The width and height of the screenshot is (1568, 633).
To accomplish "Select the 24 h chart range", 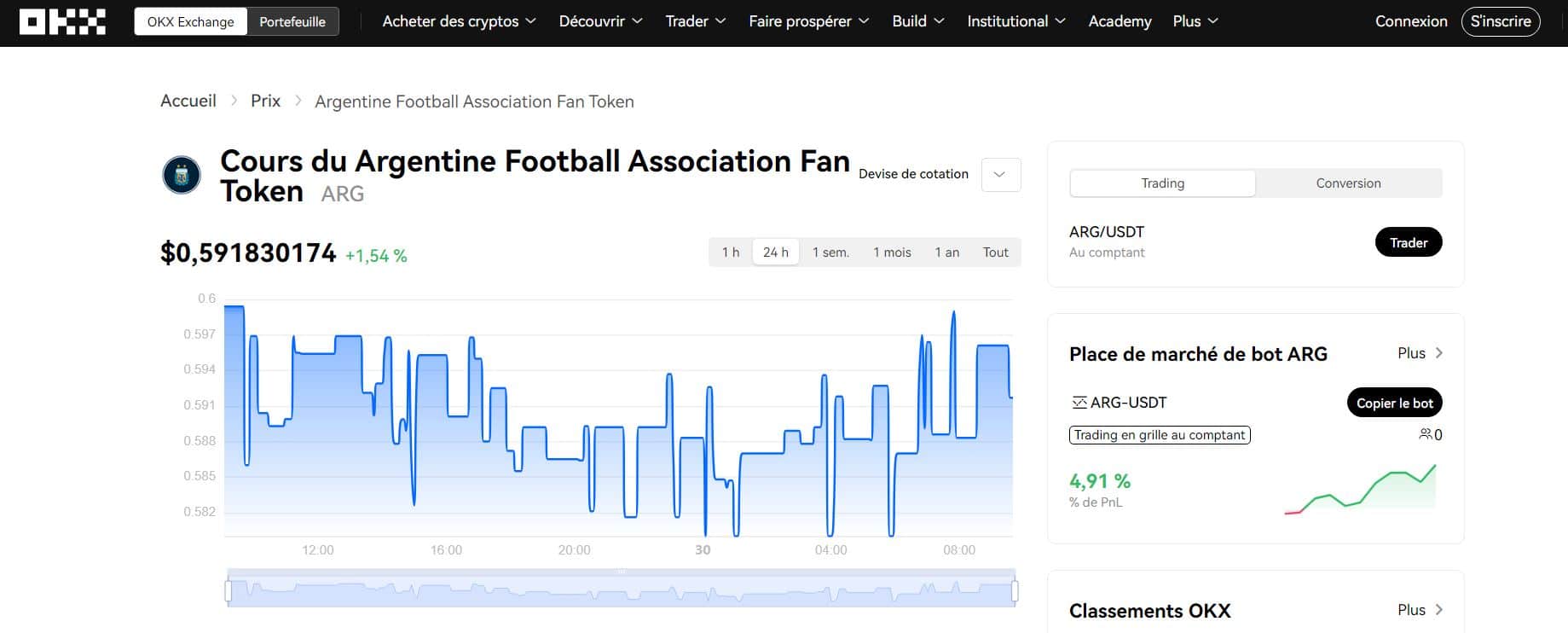I will 776,253.
